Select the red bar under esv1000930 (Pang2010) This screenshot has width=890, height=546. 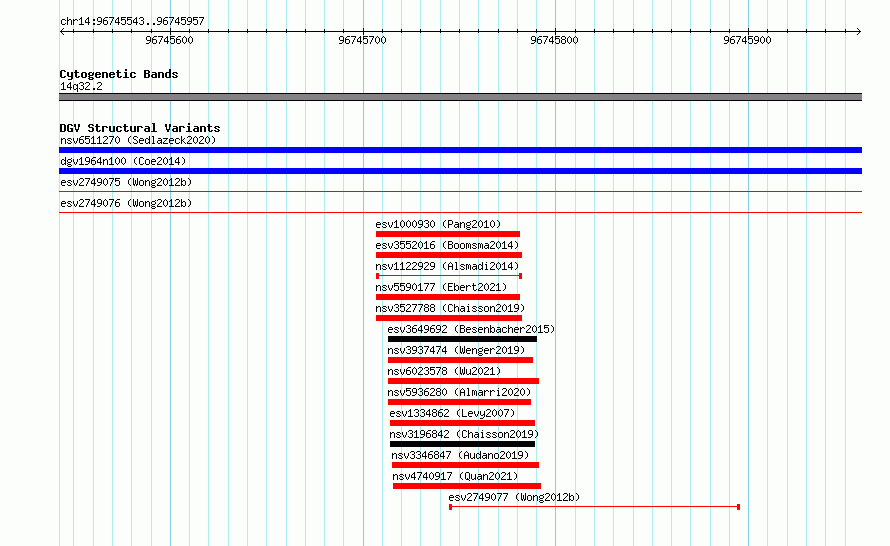click(x=448, y=234)
